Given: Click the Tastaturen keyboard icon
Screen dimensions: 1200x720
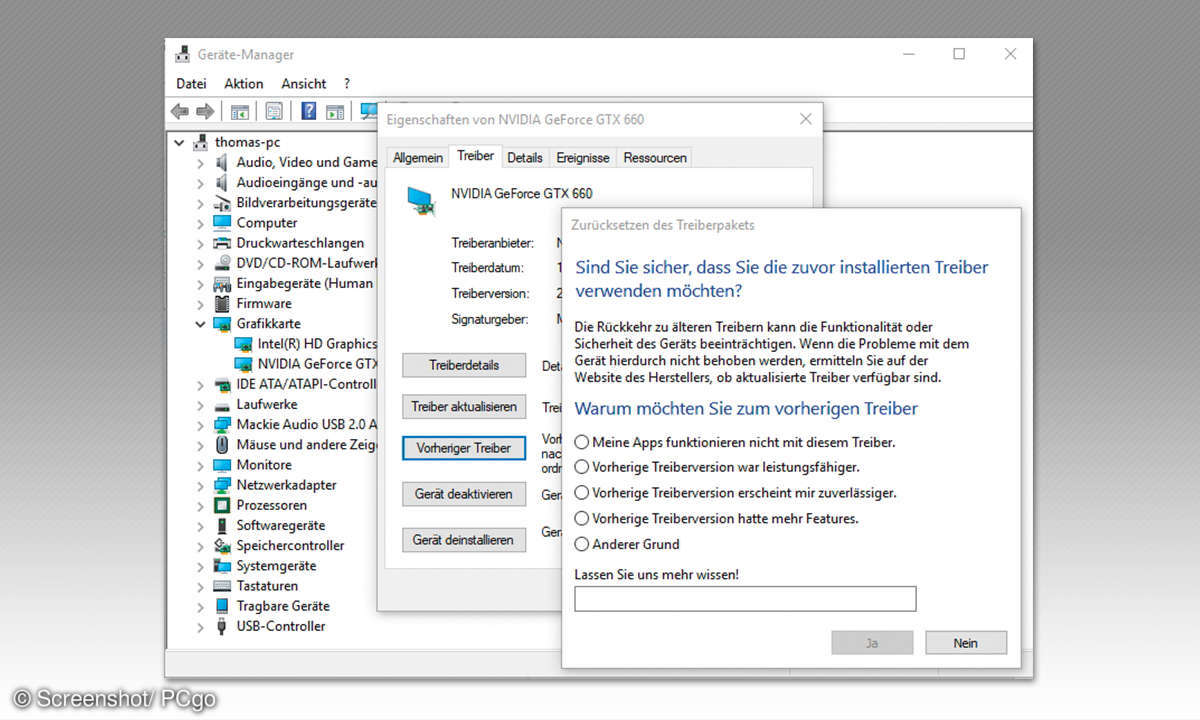Looking at the screenshot, I should click(x=222, y=586).
